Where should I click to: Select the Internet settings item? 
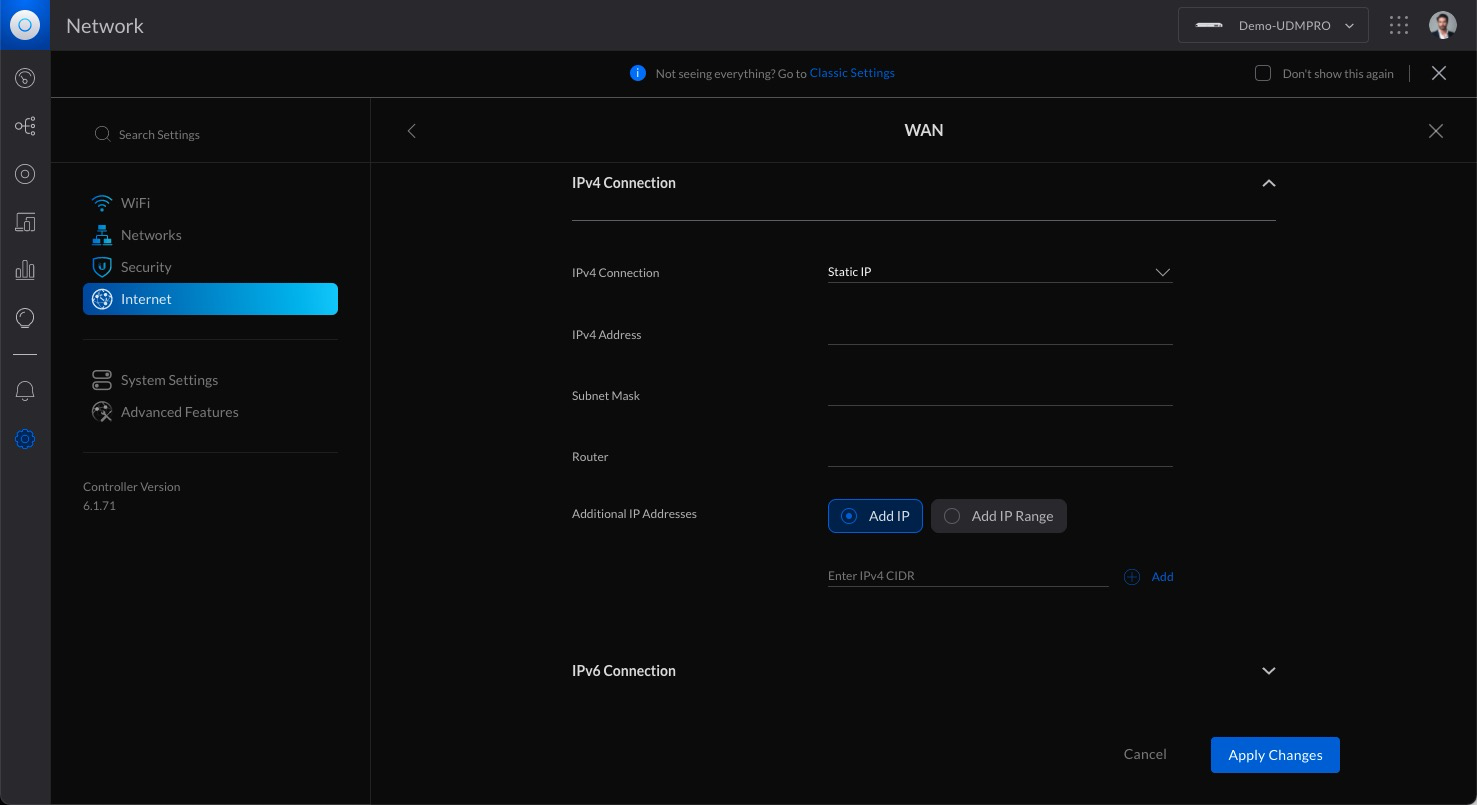click(x=210, y=299)
